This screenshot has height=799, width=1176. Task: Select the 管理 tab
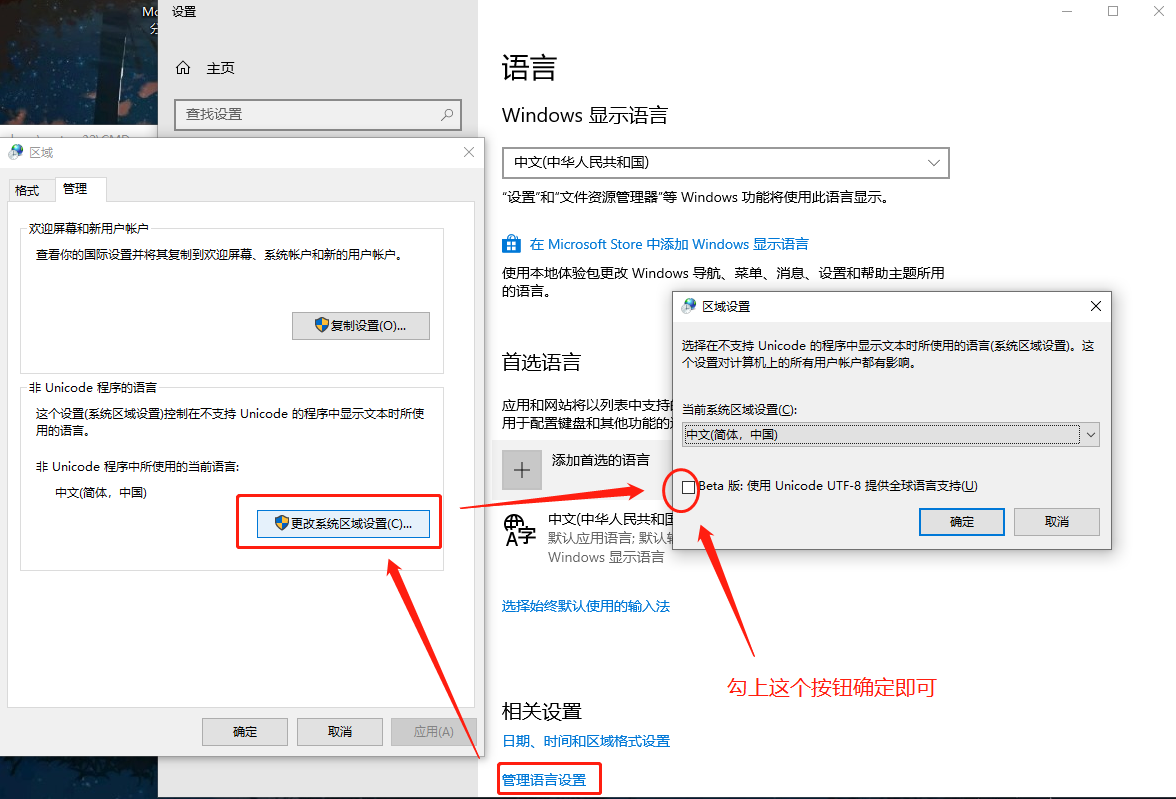click(x=75, y=189)
